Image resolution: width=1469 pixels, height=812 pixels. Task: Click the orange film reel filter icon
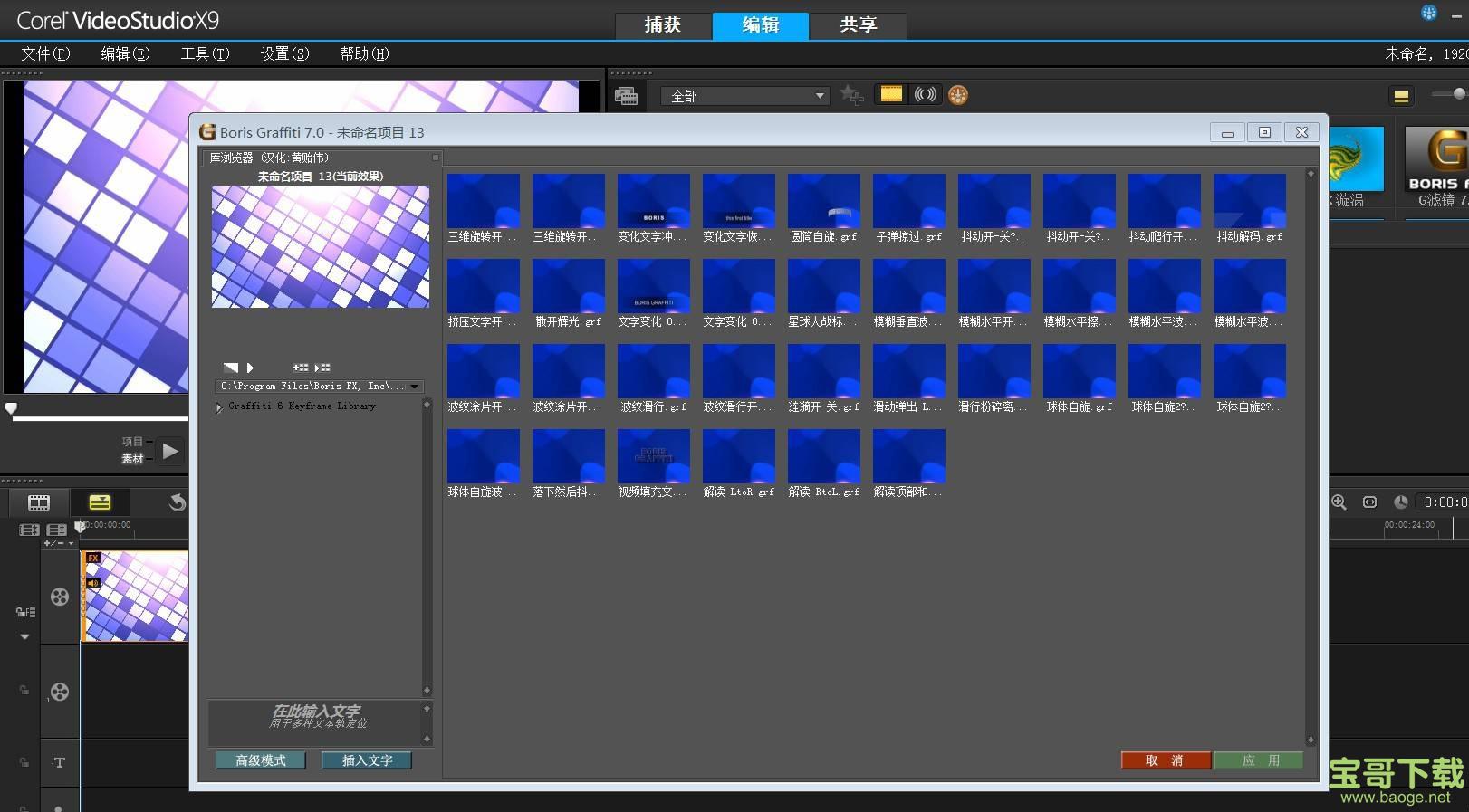coord(958,94)
